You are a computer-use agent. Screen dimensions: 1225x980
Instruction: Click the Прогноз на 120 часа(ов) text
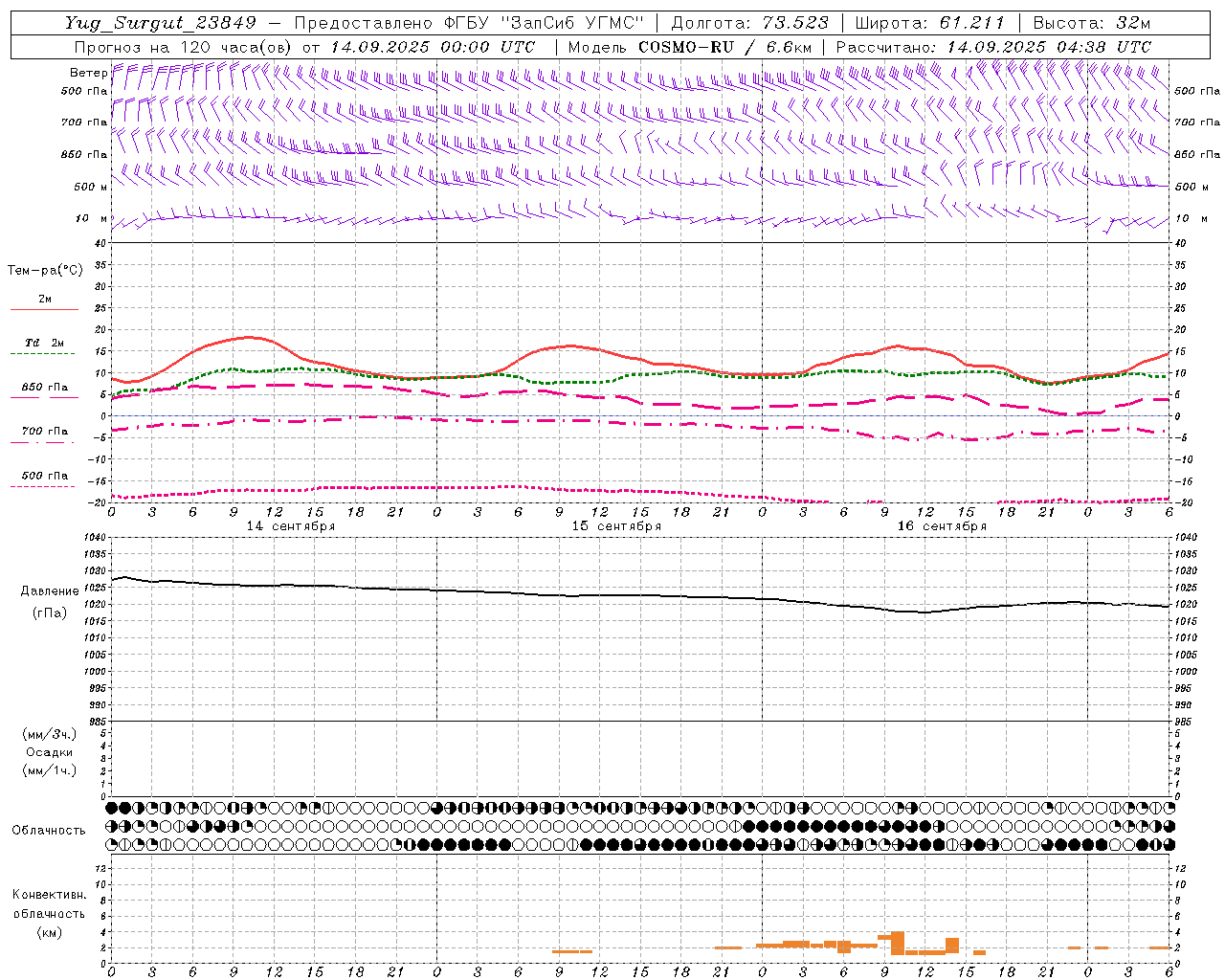(x=184, y=47)
